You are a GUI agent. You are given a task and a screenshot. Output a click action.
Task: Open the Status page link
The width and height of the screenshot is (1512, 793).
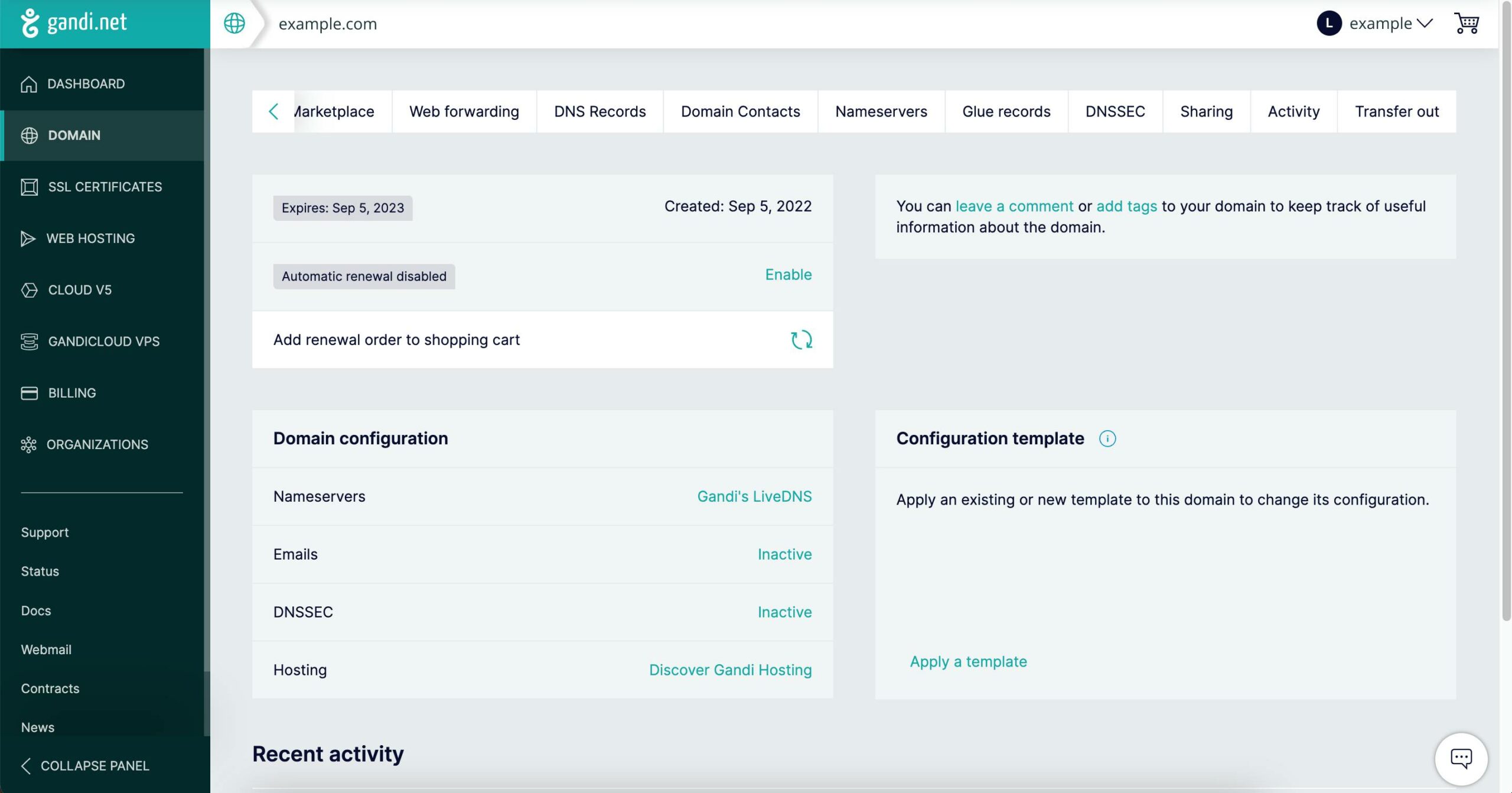click(x=40, y=571)
